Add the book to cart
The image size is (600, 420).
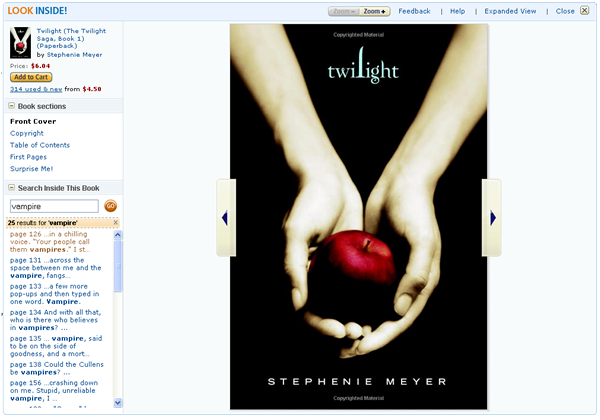tap(31, 77)
